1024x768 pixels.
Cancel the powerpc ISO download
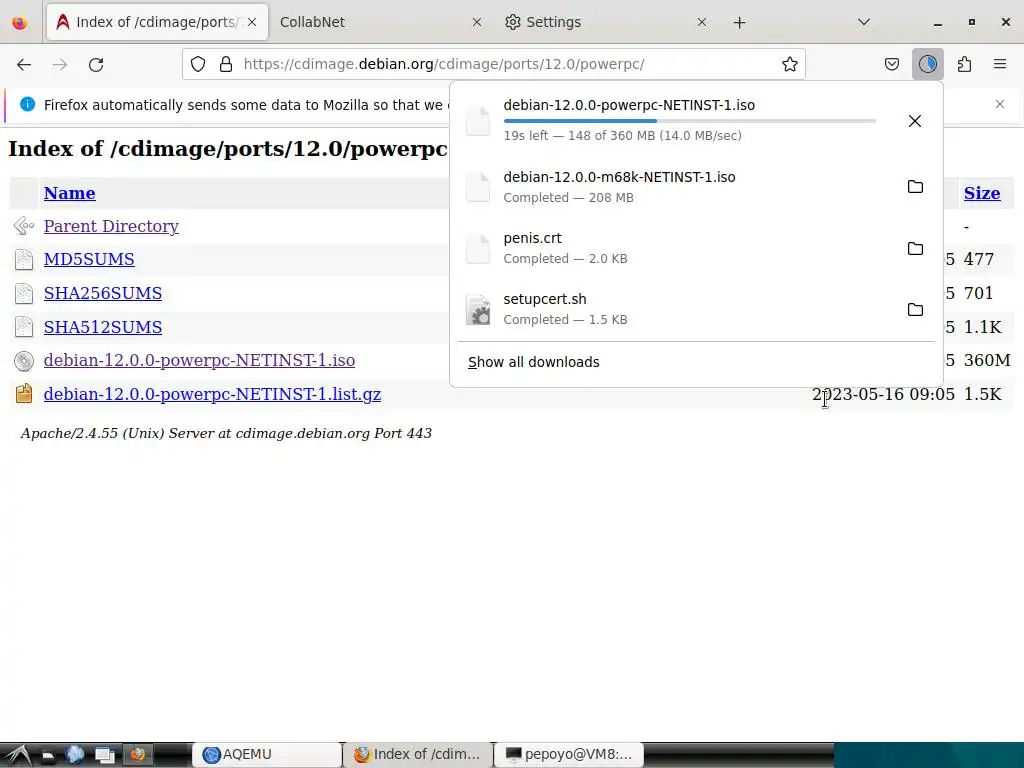[x=915, y=121]
